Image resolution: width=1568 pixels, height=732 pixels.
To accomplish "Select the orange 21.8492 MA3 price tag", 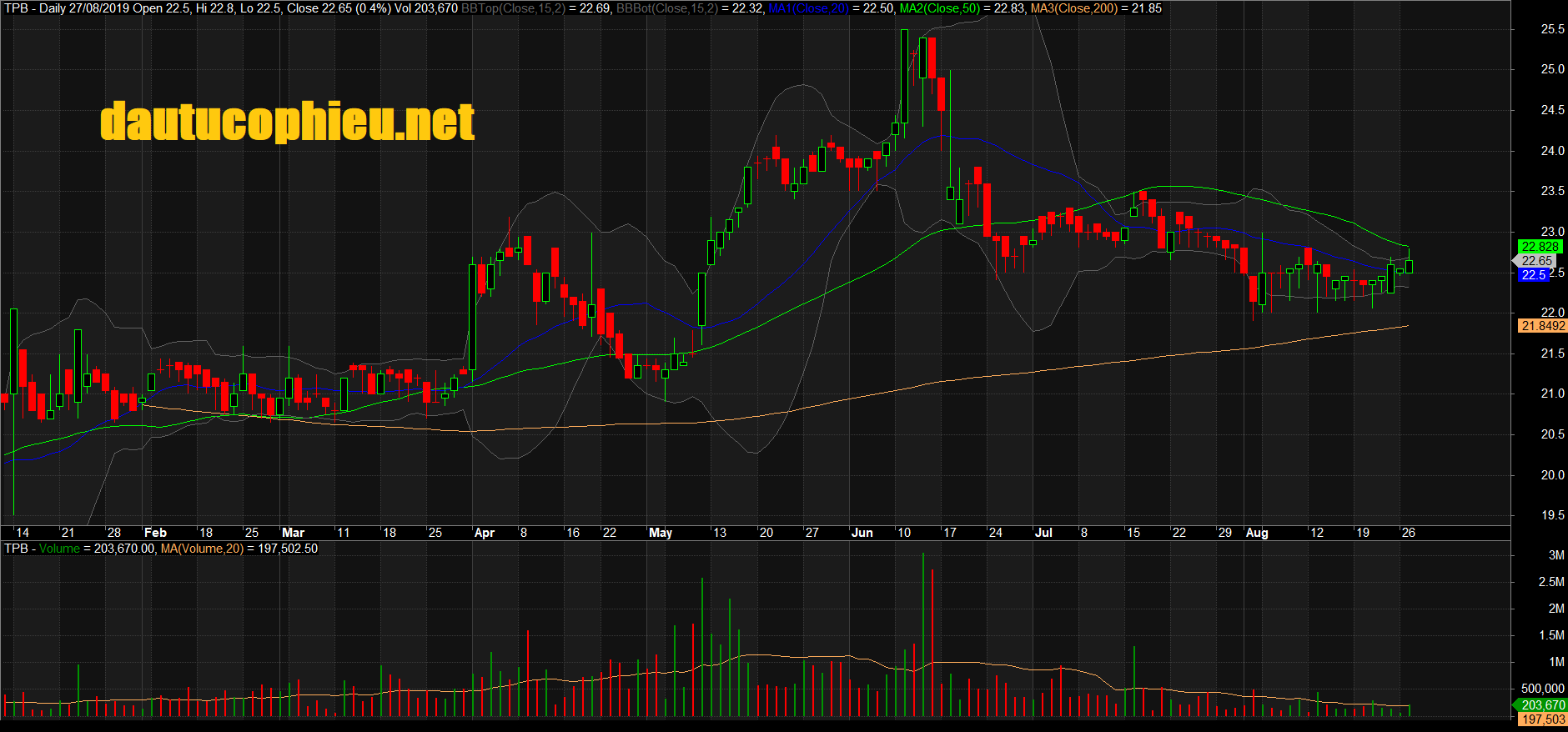I will (1543, 326).
